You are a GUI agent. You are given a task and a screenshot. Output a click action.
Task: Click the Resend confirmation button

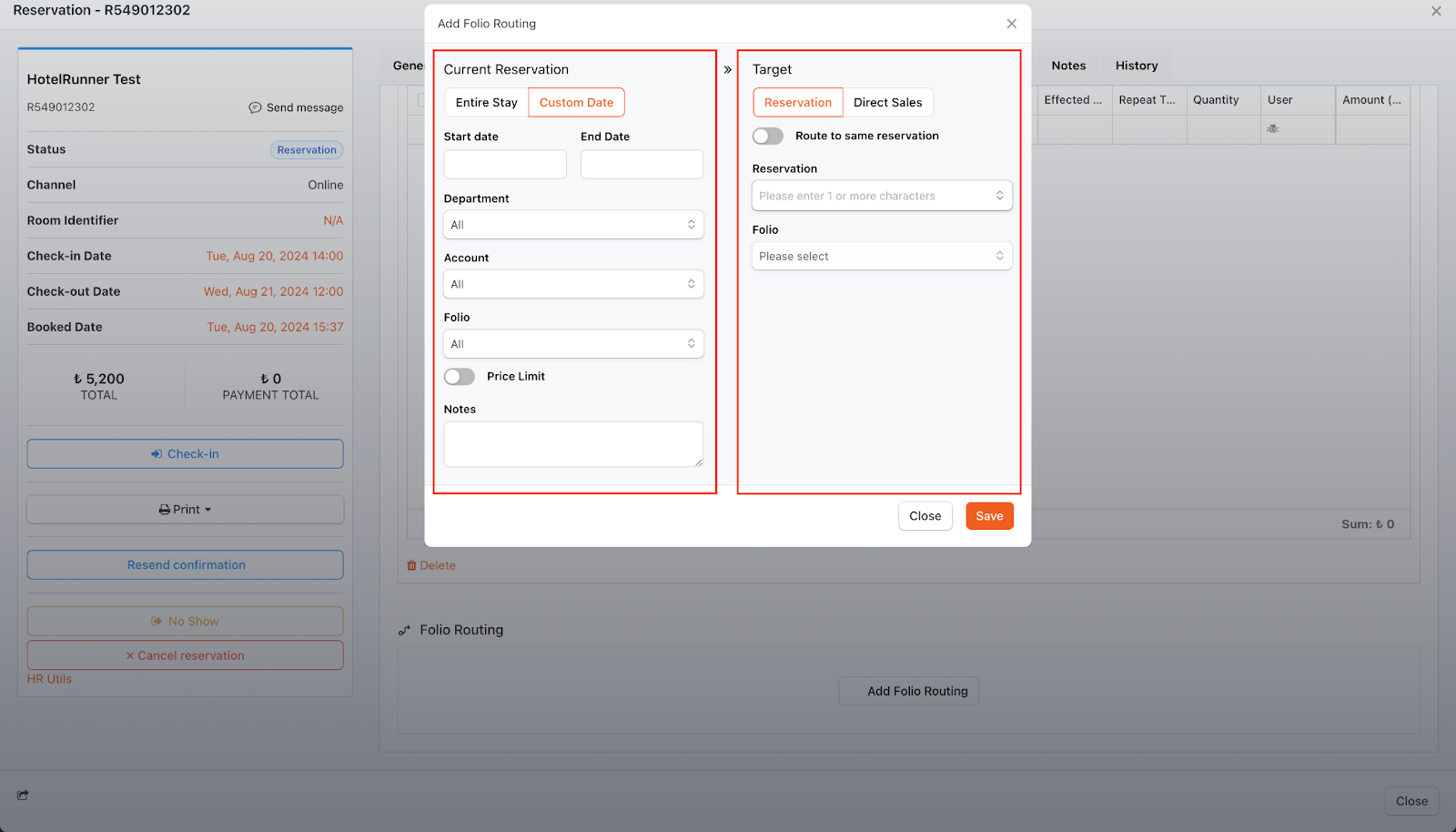pos(186,565)
